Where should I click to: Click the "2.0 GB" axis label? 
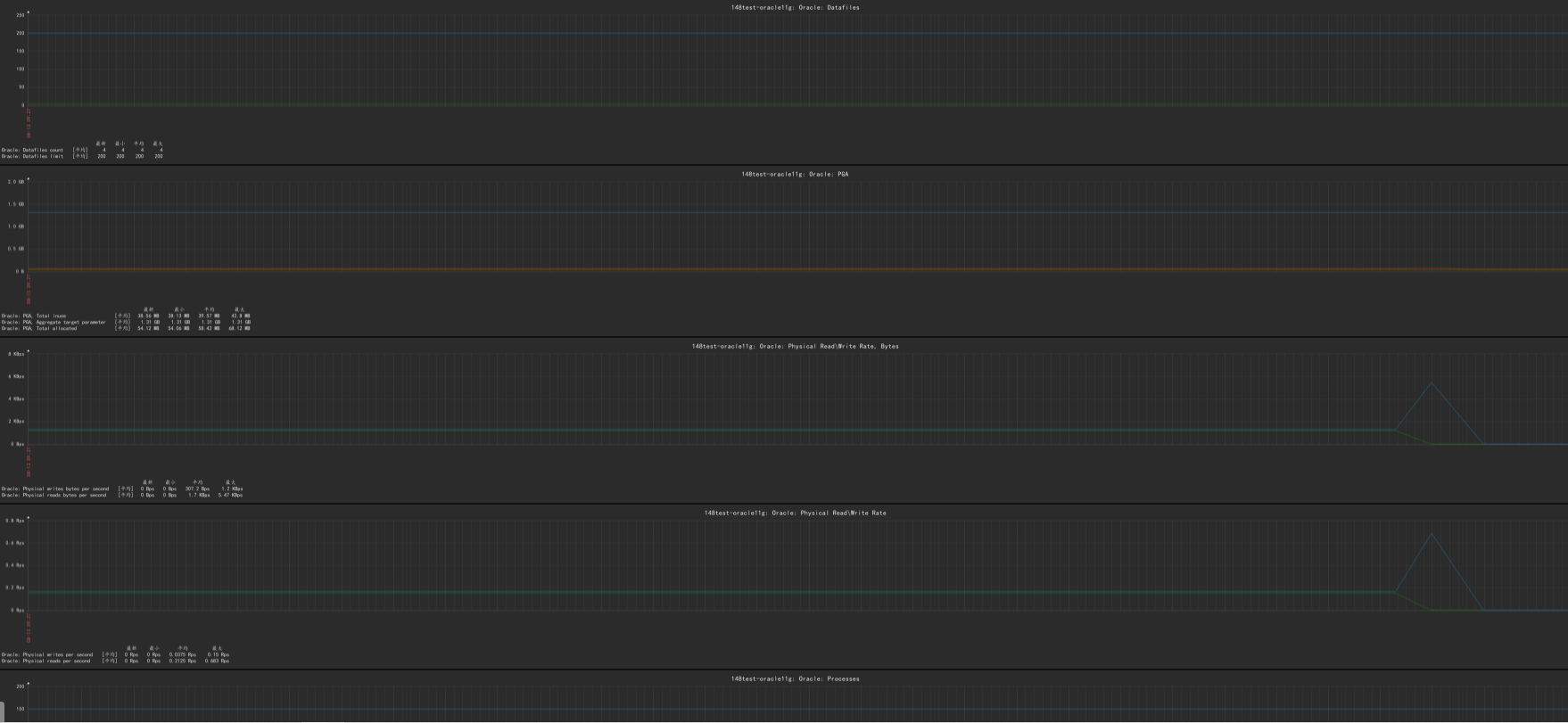pyautogui.click(x=16, y=182)
